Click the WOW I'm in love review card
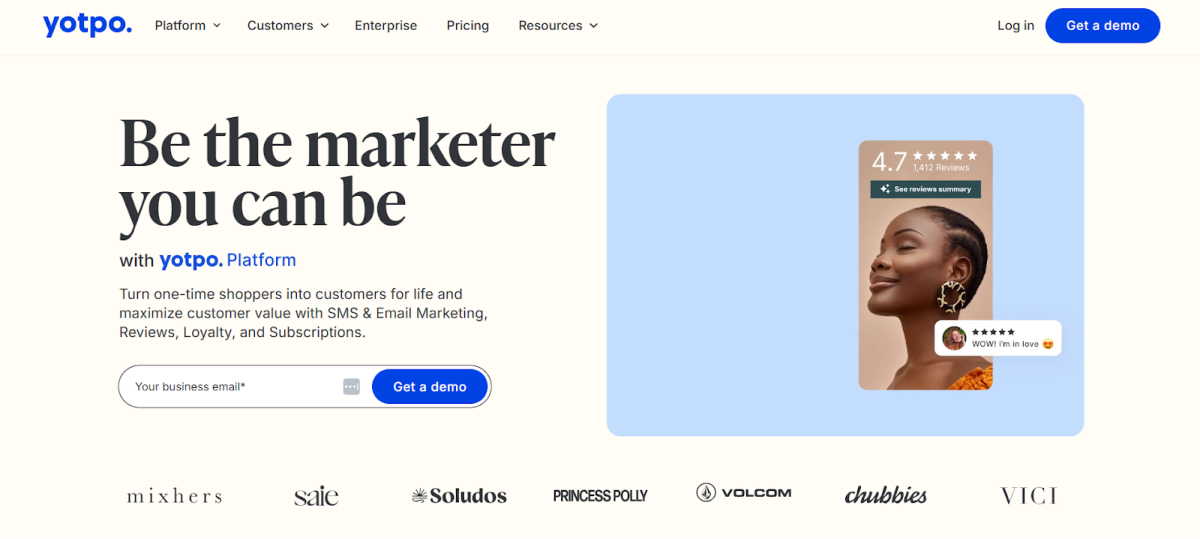Screen dimensions: 1200x539 coord(998,338)
